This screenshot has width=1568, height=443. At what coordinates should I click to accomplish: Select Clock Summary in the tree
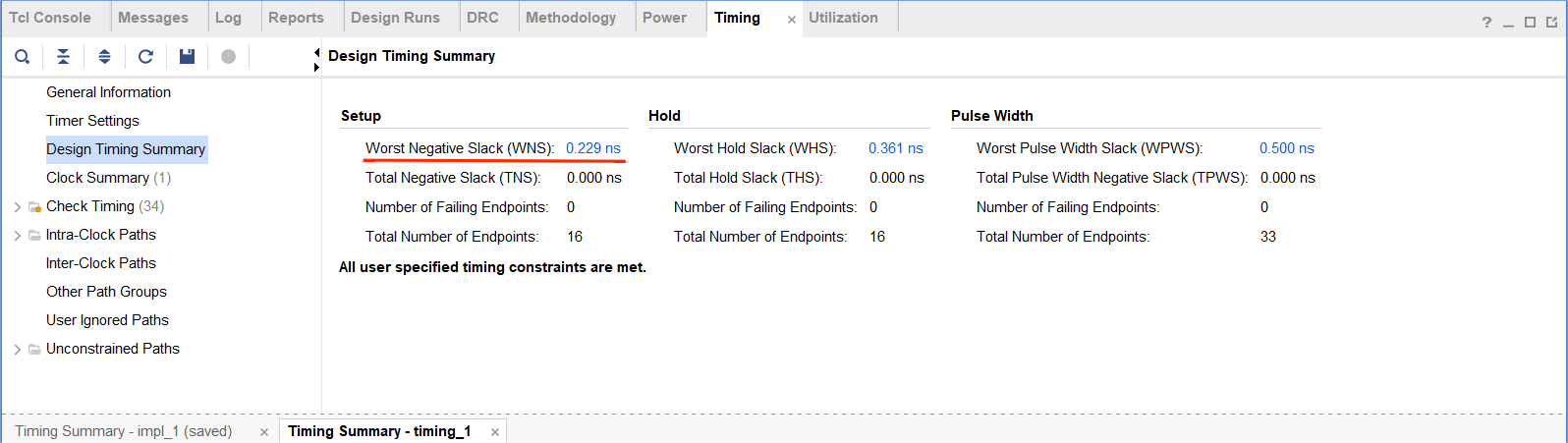coord(97,178)
